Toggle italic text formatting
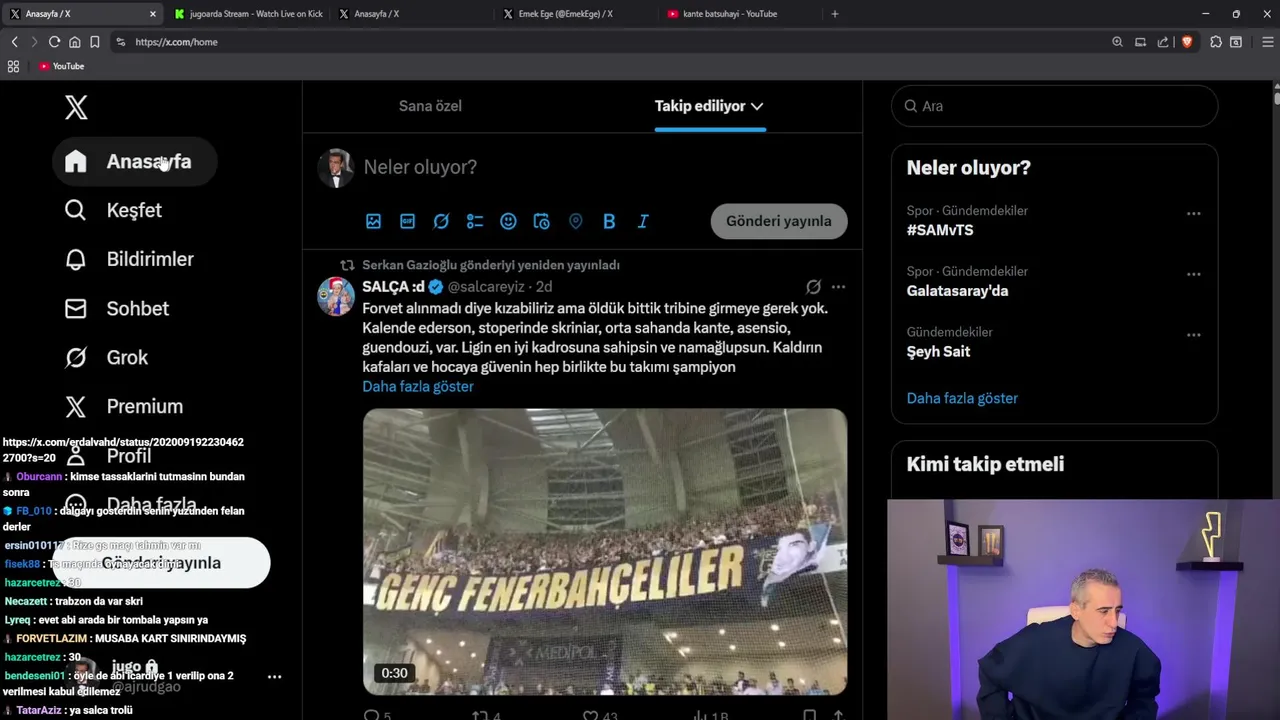 coord(643,221)
